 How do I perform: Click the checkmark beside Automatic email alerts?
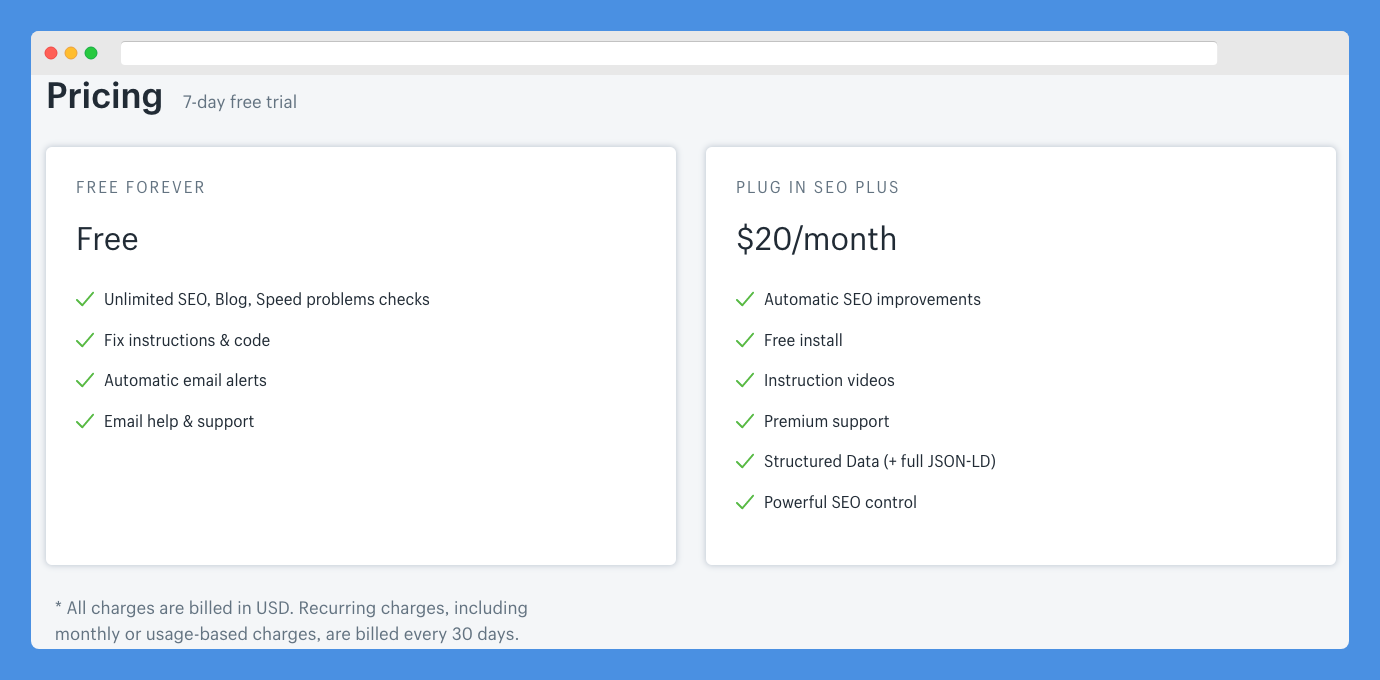(85, 380)
